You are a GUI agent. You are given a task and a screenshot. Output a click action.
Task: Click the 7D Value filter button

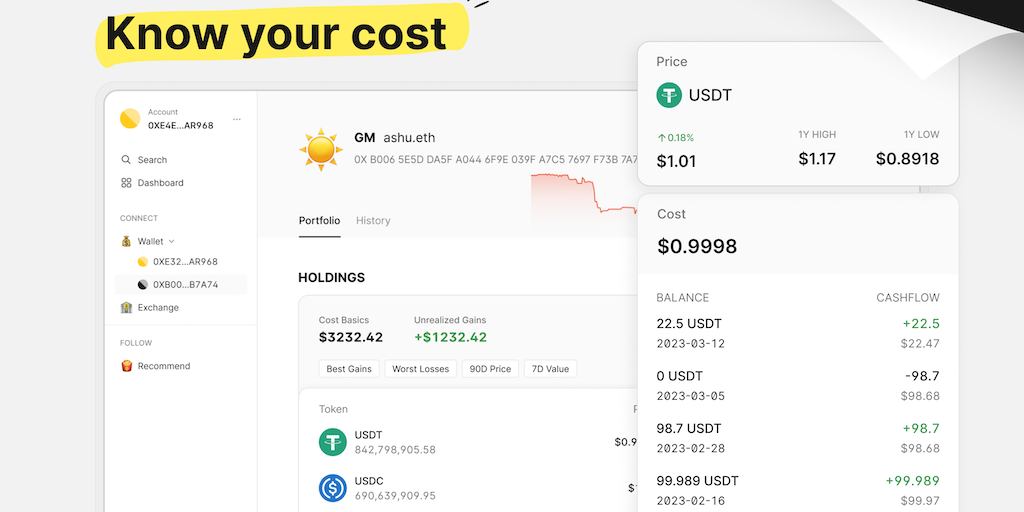click(550, 369)
